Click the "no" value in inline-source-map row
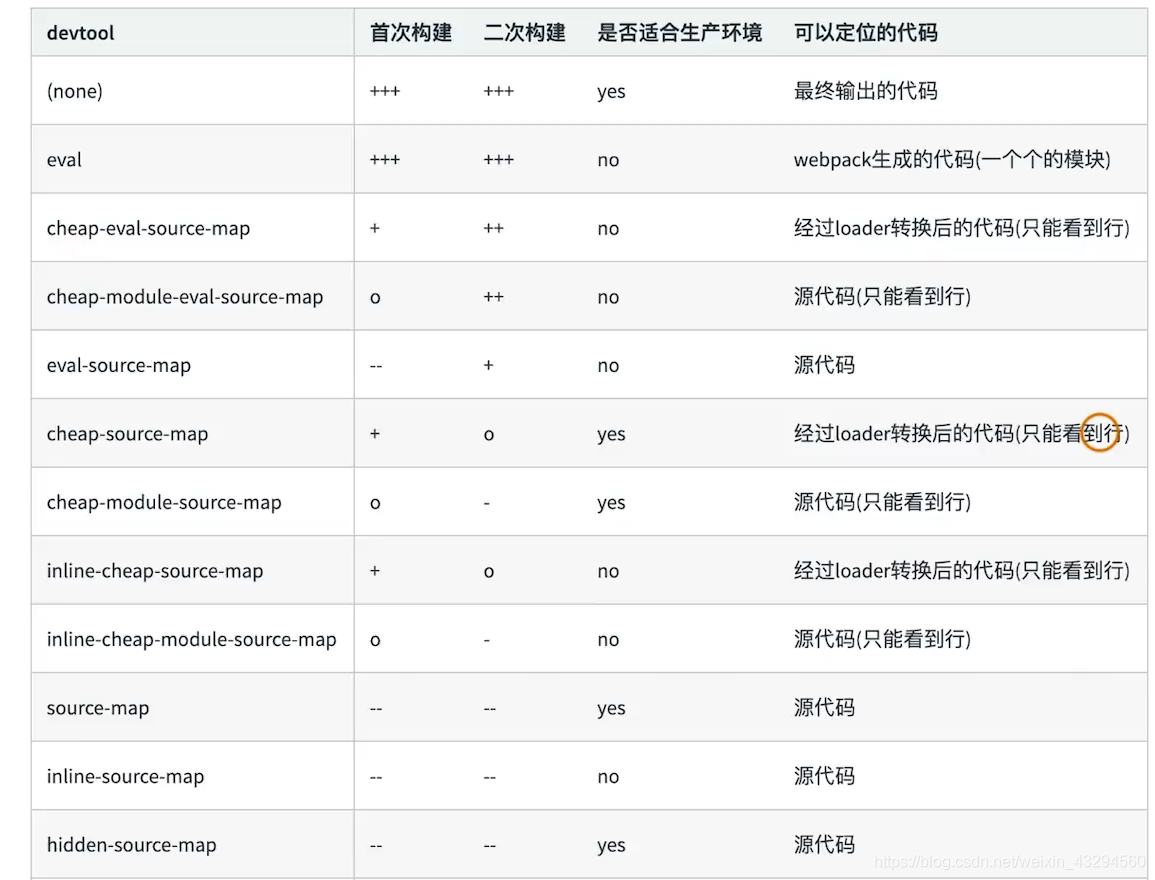The height and width of the screenshot is (880, 1155). 608,776
